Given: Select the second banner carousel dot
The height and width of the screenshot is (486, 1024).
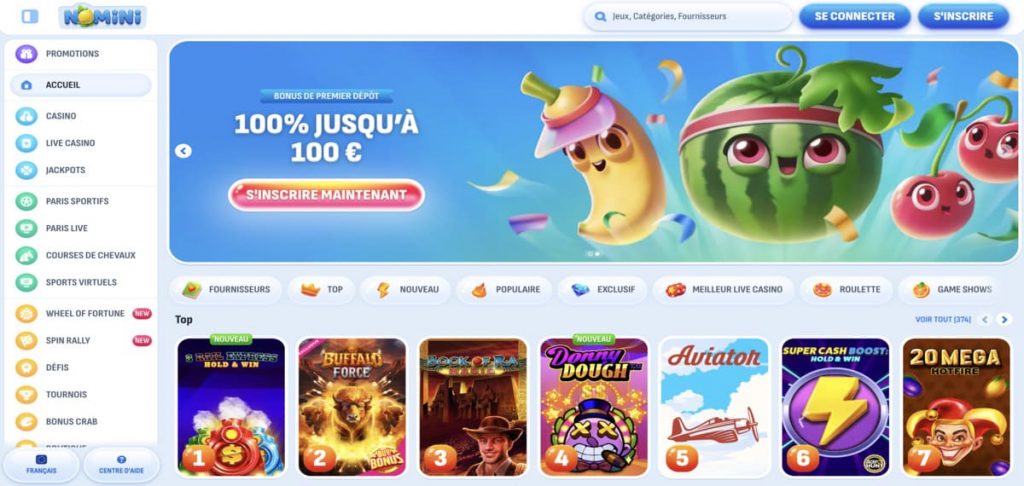Looking at the screenshot, I should (597, 253).
